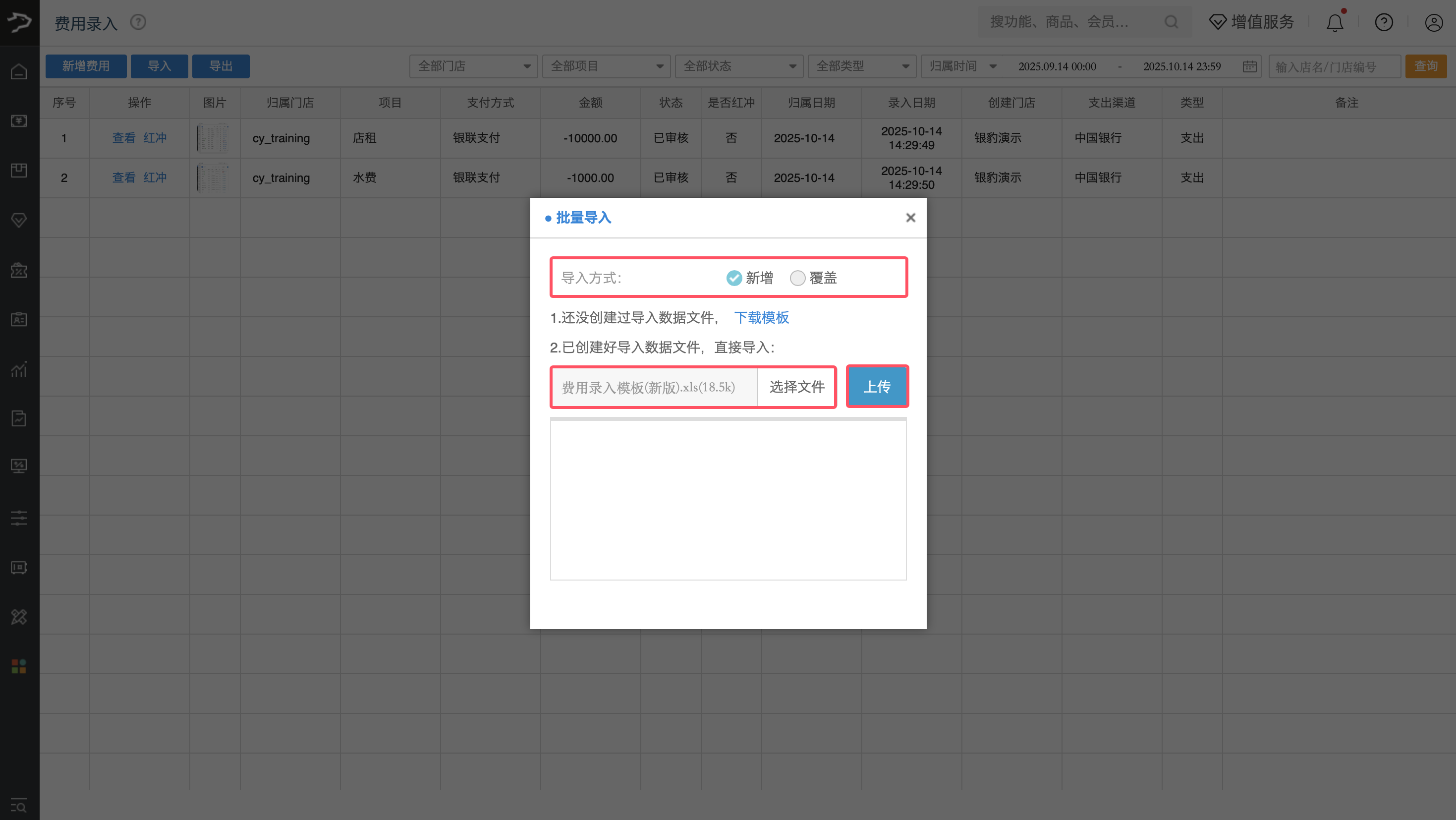Screen dimensions: 1456x820
Task: Close the 批量导入 dialog
Action: point(910,218)
